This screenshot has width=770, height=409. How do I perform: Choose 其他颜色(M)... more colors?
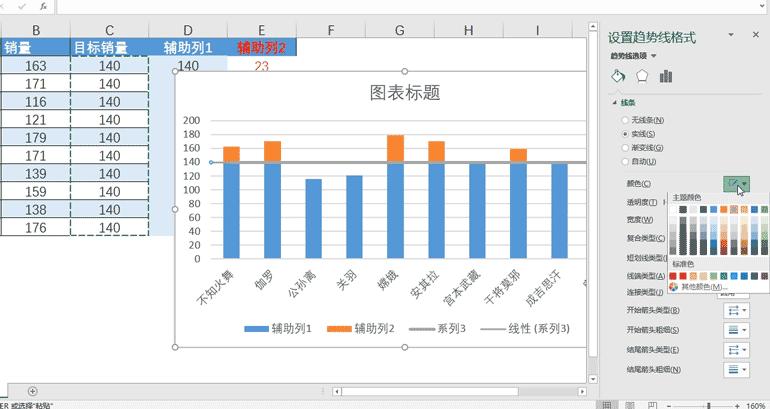point(704,287)
